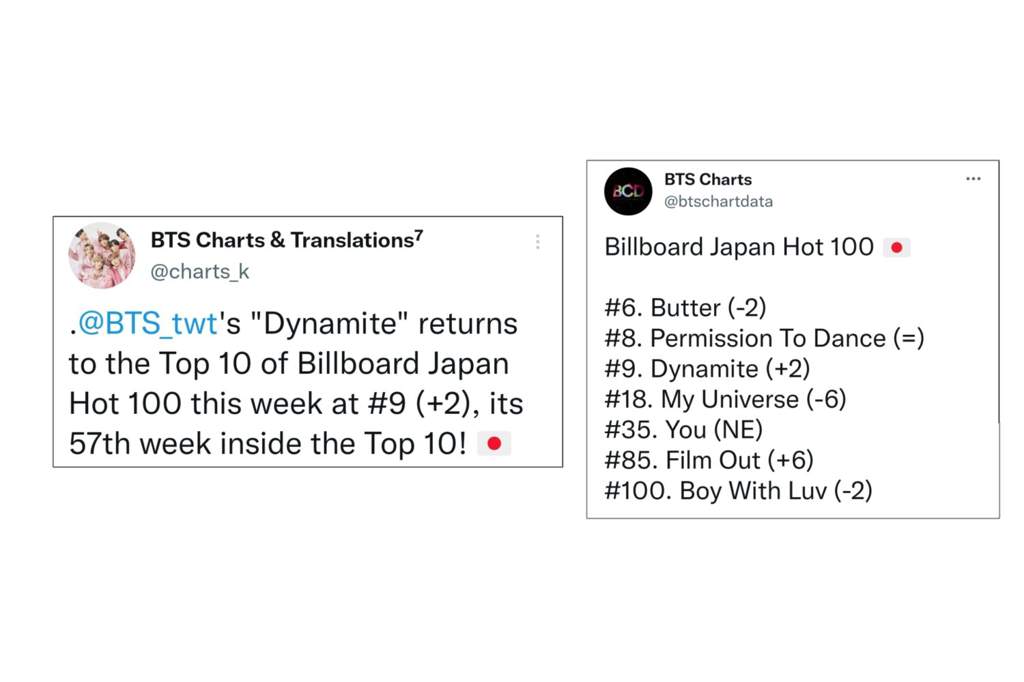Select the '#18. My Universe (-6)' line
1024x682 pixels.
pos(726,399)
